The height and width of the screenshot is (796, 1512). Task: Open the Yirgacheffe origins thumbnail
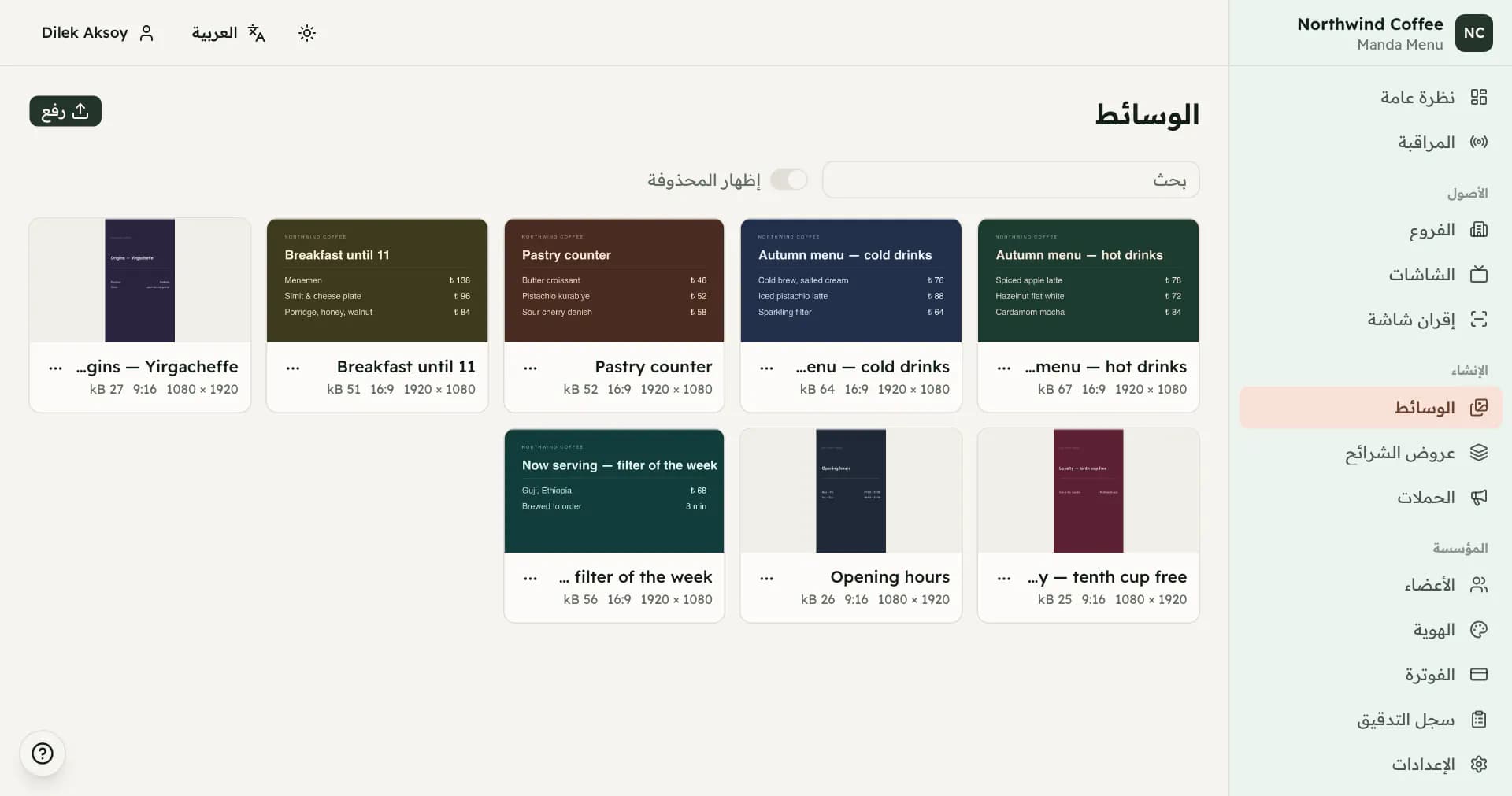coord(140,281)
